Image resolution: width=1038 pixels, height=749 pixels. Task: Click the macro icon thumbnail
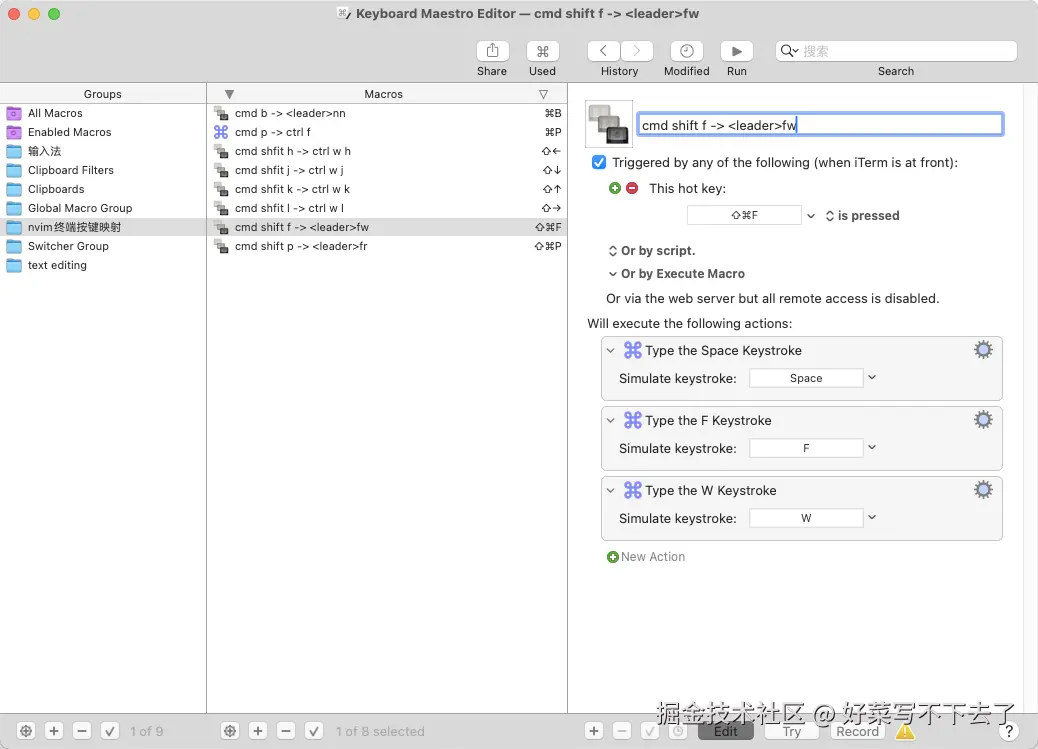point(609,124)
